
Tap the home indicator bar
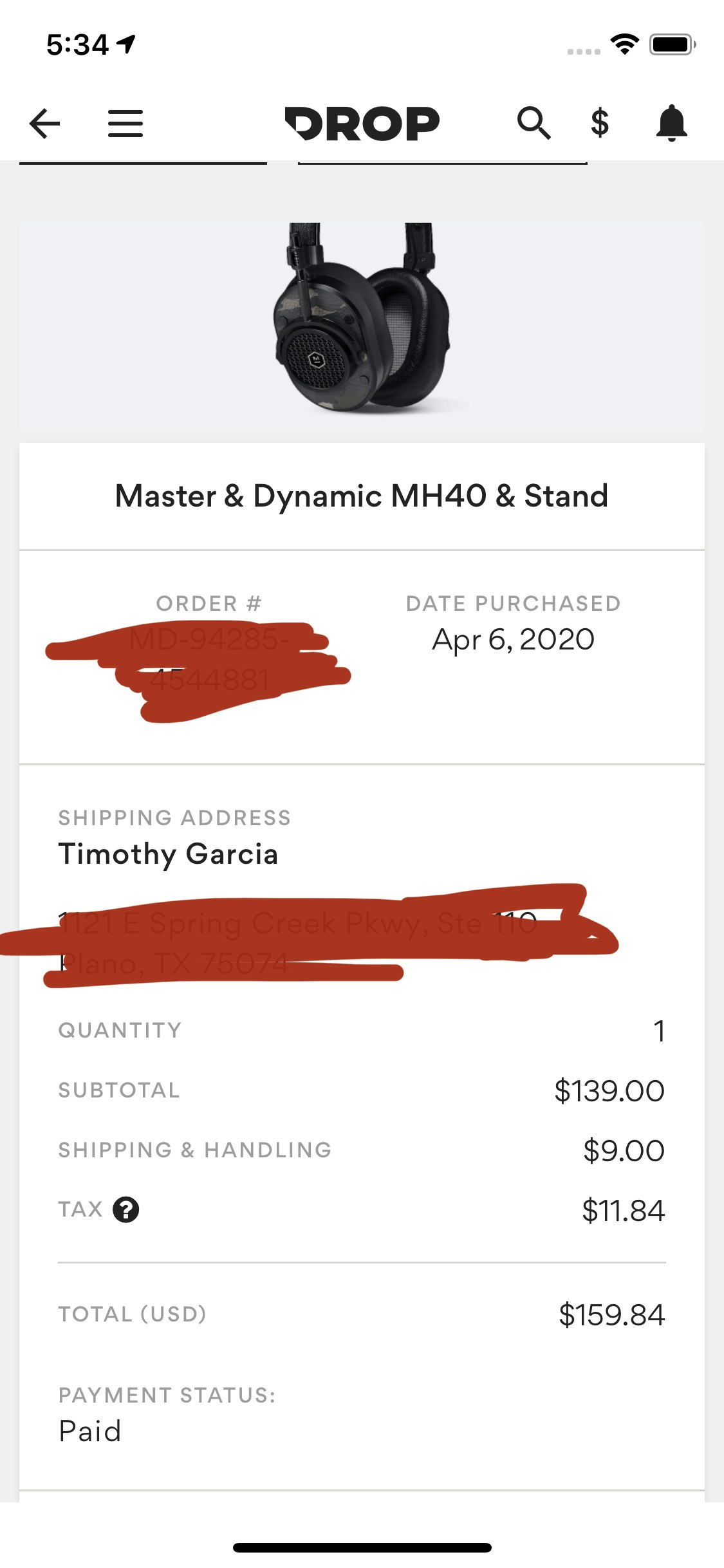pyautogui.click(x=362, y=1547)
